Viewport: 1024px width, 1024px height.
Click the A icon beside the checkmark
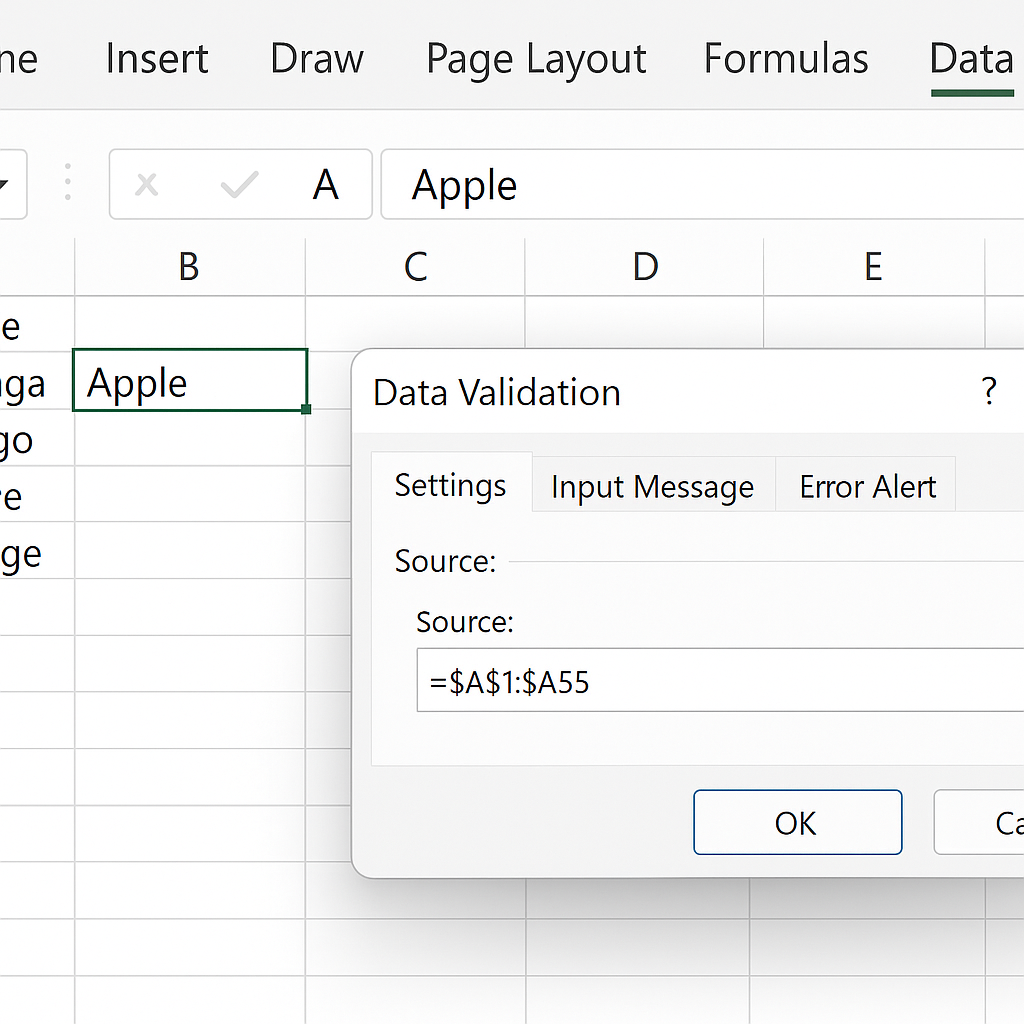[x=325, y=185]
